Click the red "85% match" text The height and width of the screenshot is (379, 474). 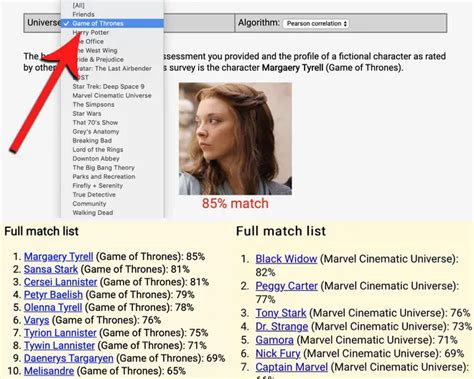point(235,203)
